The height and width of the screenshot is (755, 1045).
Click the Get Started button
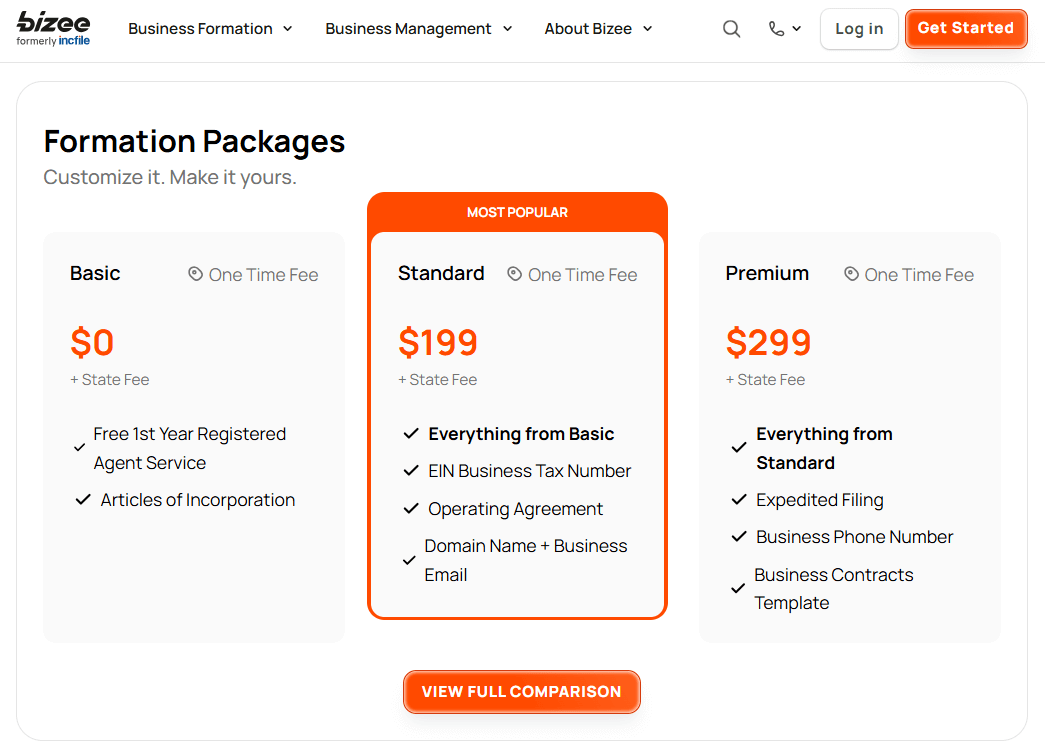965,28
